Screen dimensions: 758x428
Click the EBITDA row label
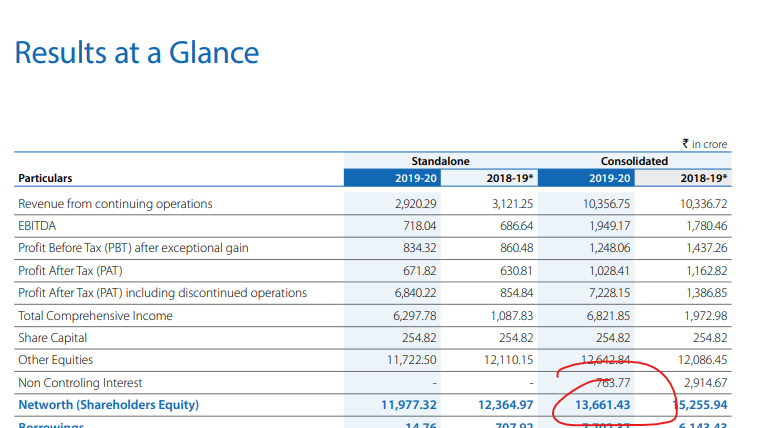click(x=36, y=226)
